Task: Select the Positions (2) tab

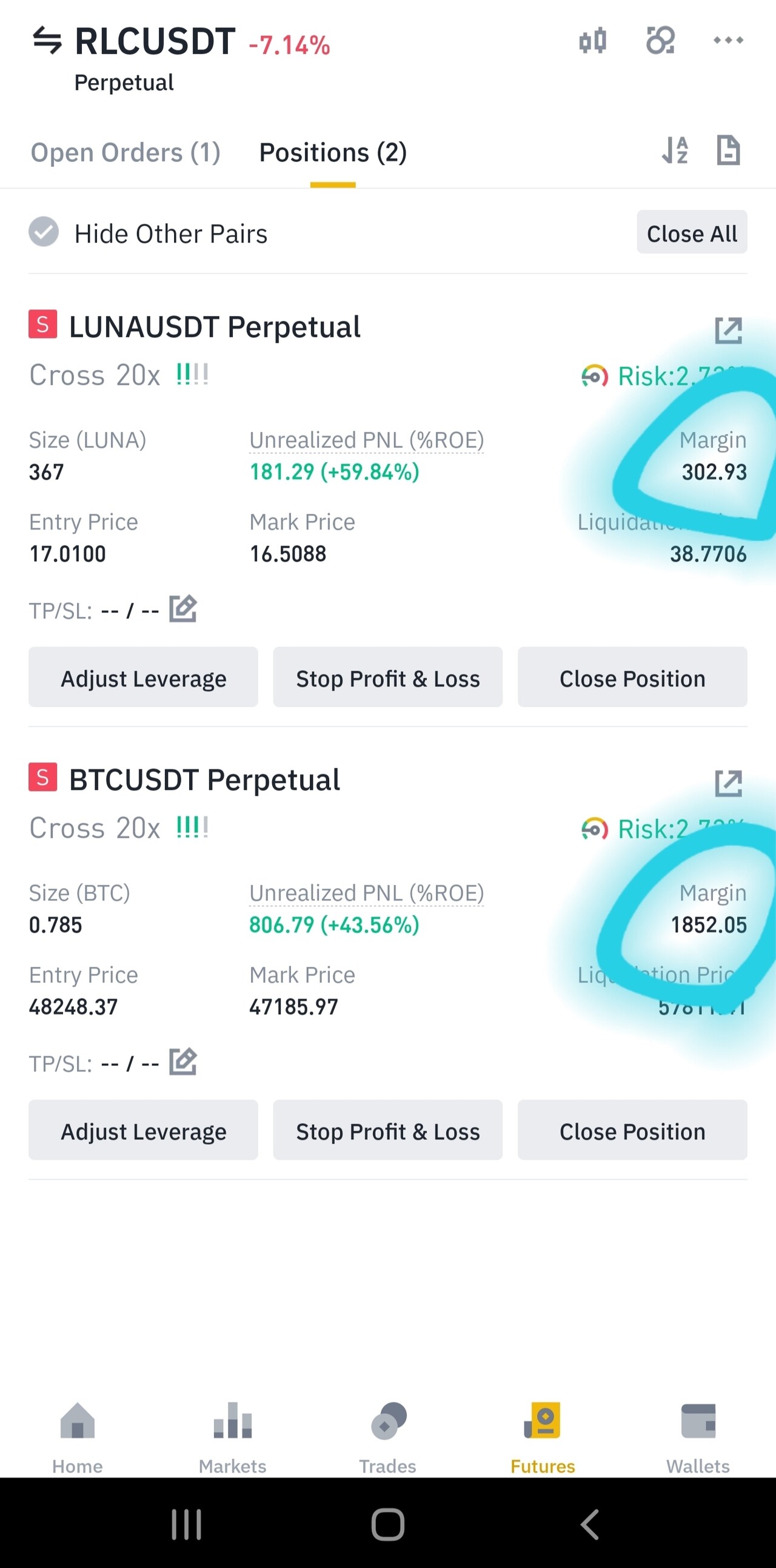Action: pyautogui.click(x=333, y=152)
